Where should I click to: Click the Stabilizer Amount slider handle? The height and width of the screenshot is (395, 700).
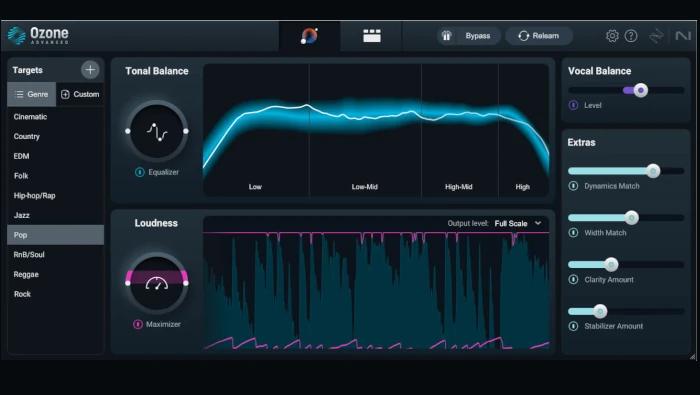(600, 311)
